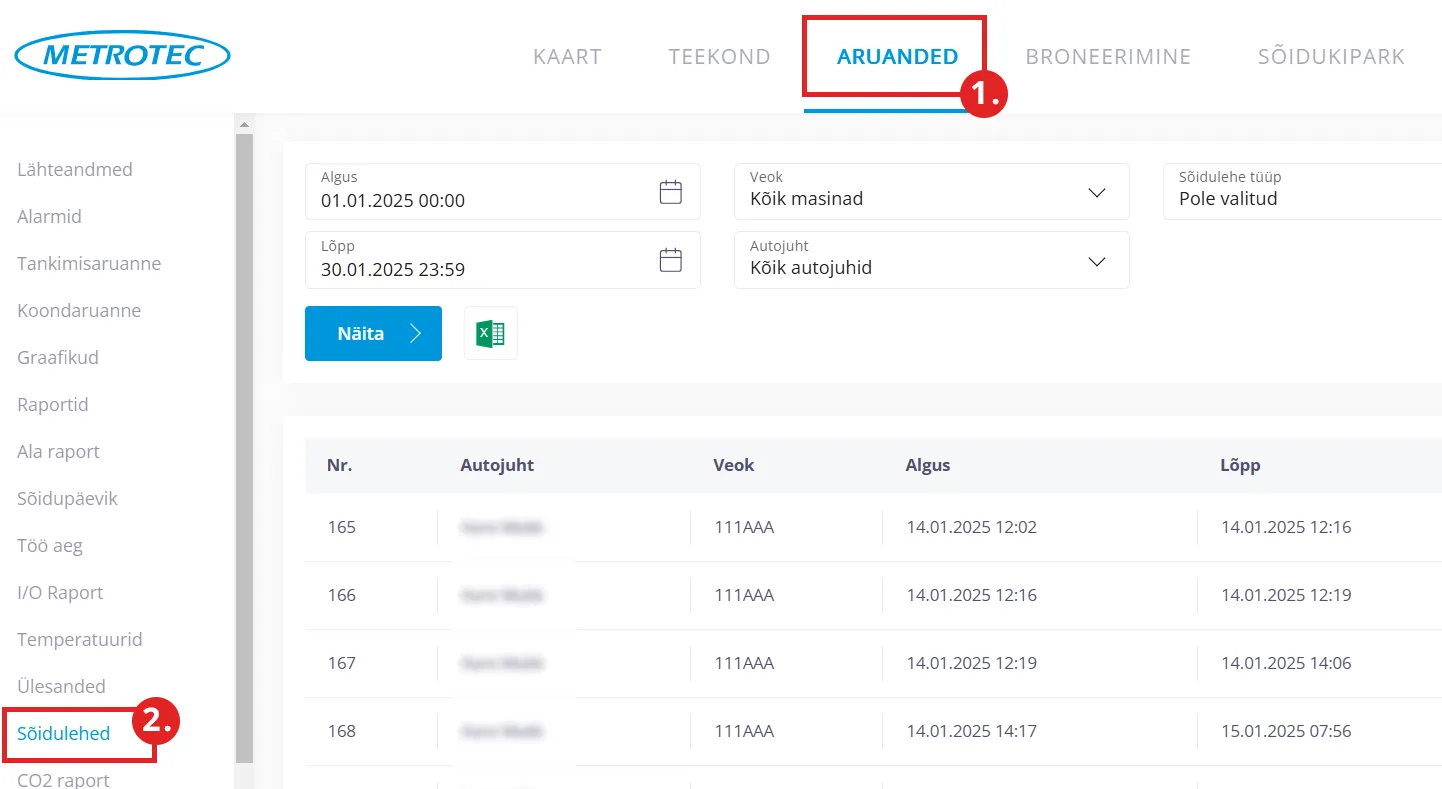Switch to the Kaart tab
The image size is (1442, 789).
567,57
